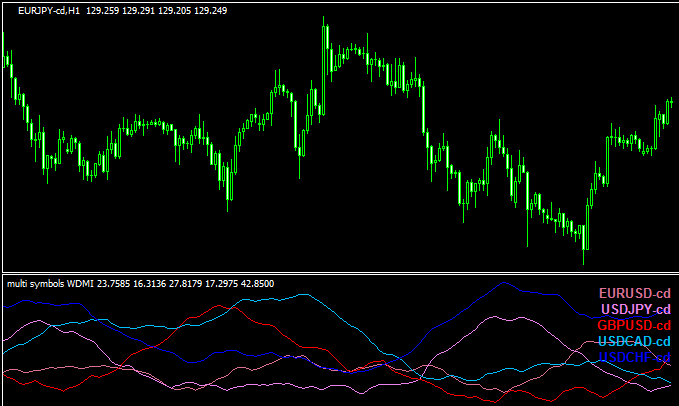The width and height of the screenshot is (679, 406).
Task: Click the highest candle wick on the chart
Action: tap(324, 22)
